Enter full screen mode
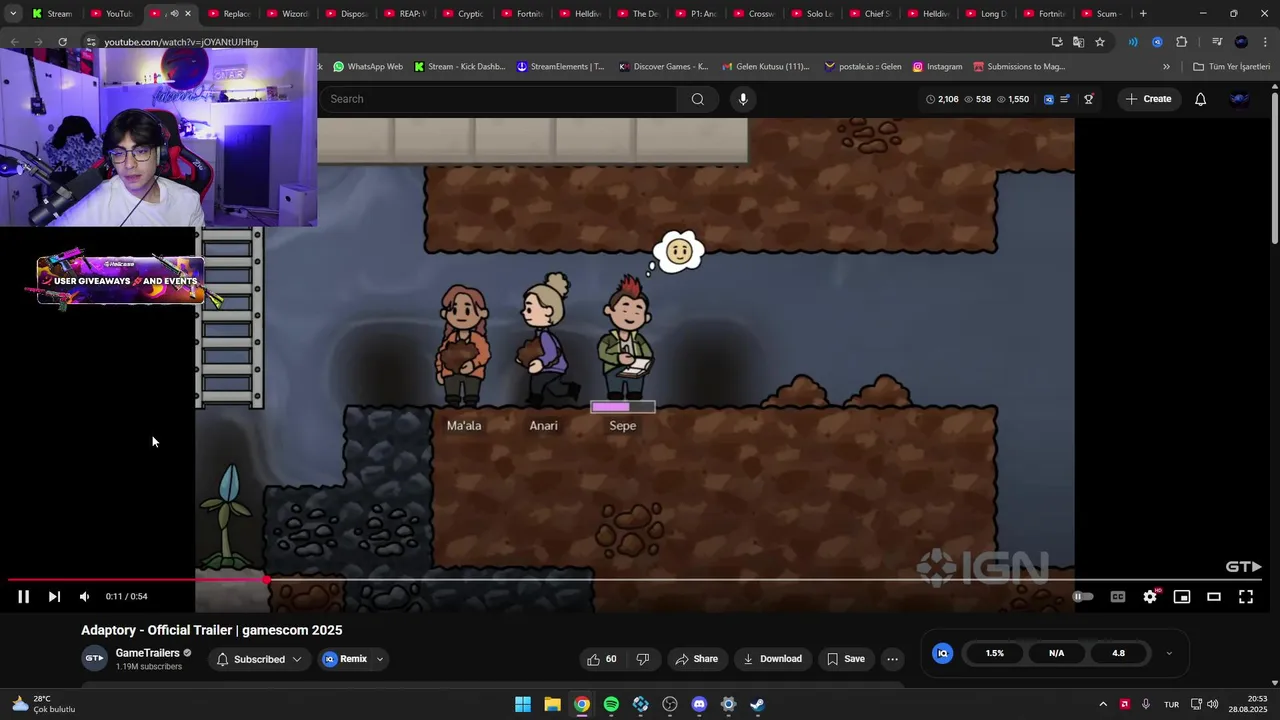The image size is (1280, 720). [1246, 597]
